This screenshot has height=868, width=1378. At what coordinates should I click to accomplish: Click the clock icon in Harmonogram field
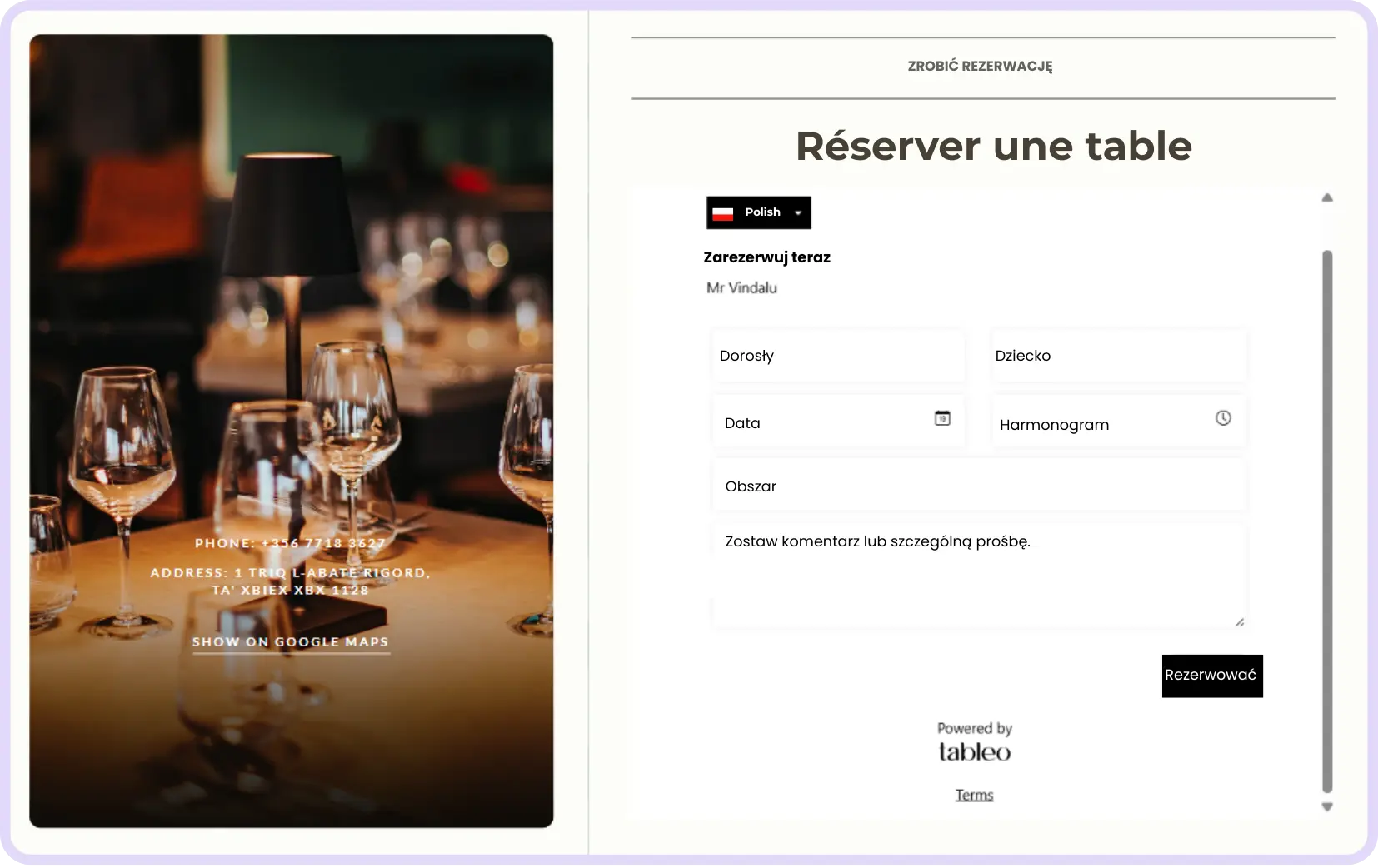(x=1223, y=418)
